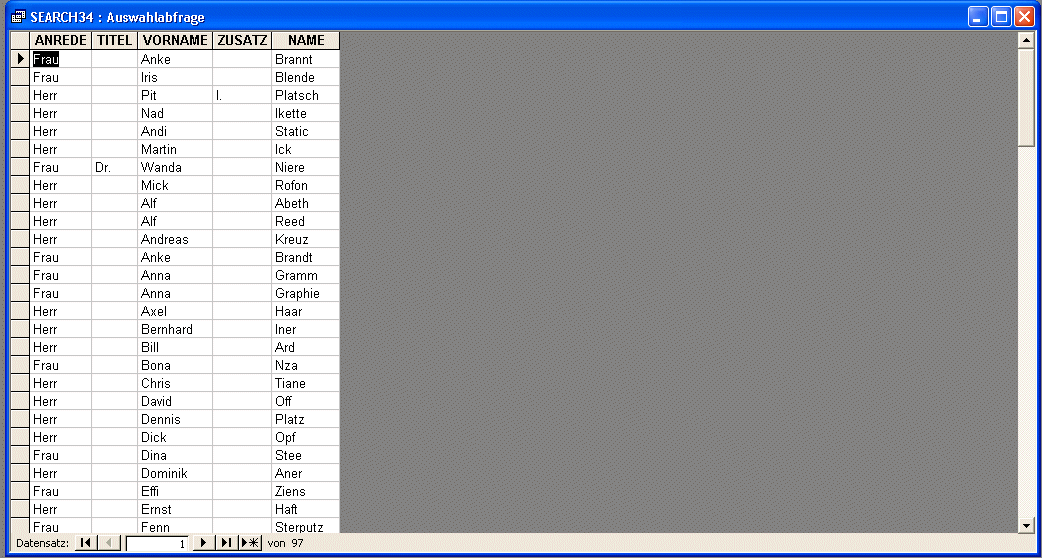Select row selector for Wanda Niere
The width and height of the screenshot is (1042, 558).
[20, 167]
